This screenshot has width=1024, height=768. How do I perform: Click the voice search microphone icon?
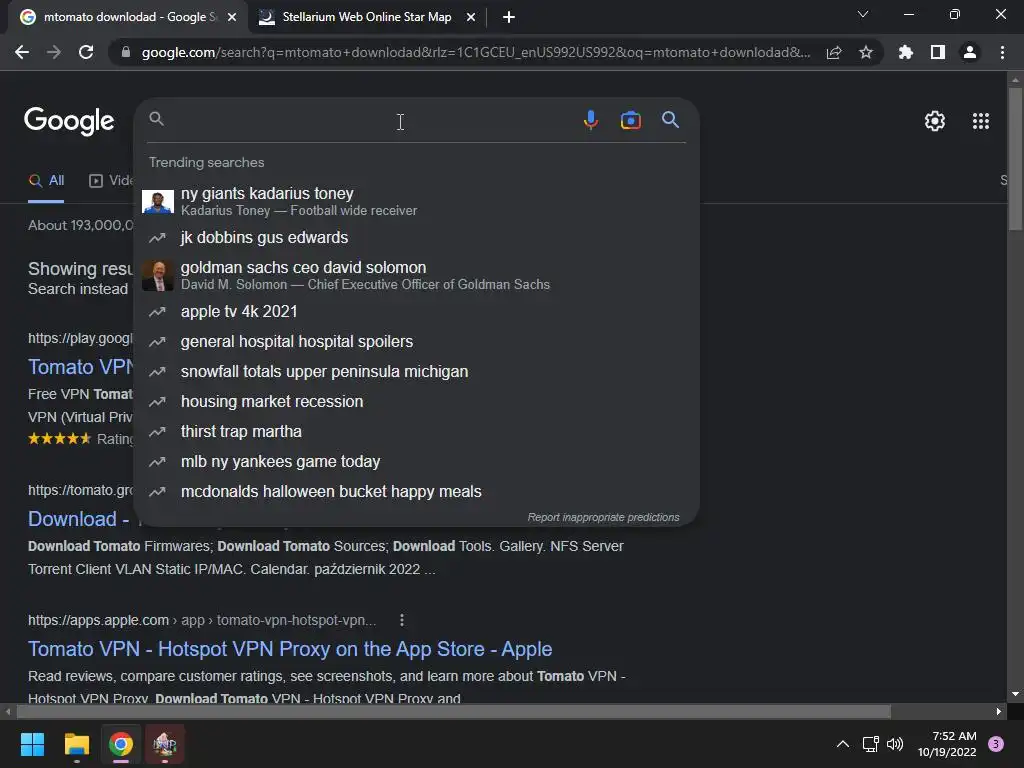[x=590, y=120]
